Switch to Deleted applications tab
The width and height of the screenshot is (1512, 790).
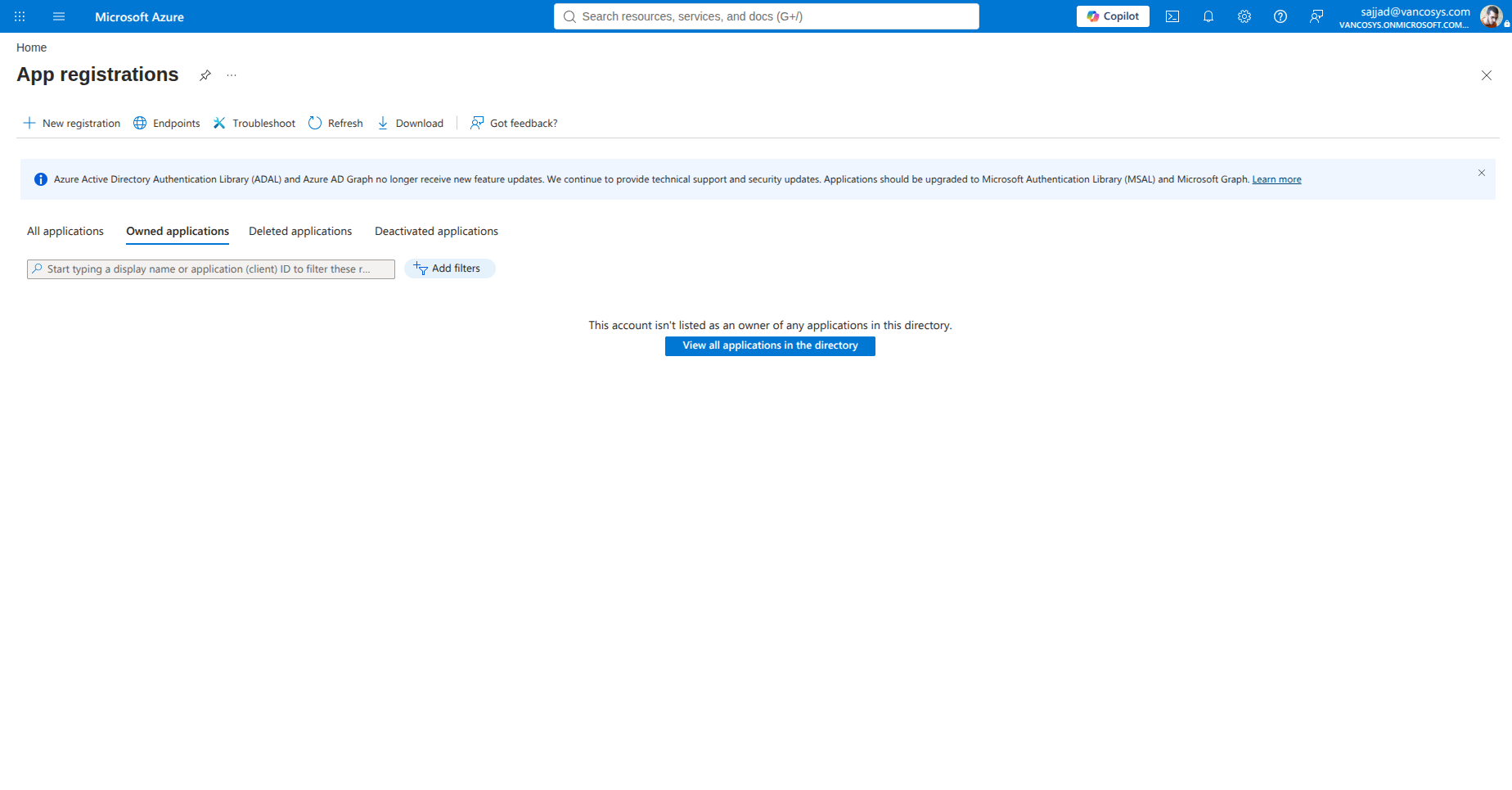click(300, 232)
